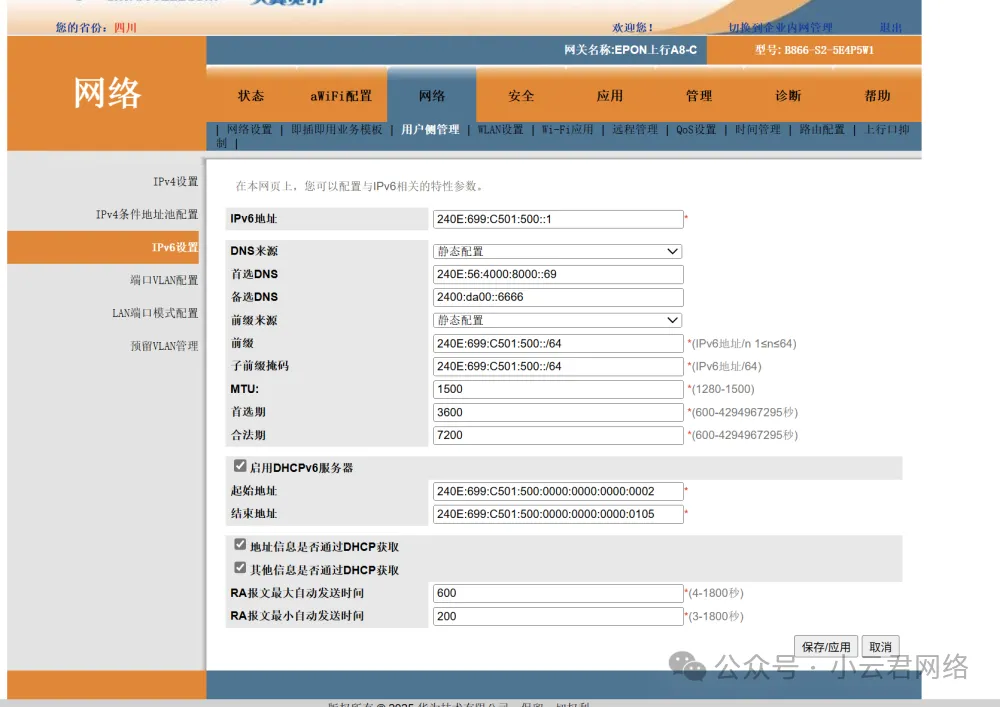Image resolution: width=1000 pixels, height=707 pixels.
Task: Focus the RA报文最小自动发送时间 input
Action: point(558,616)
